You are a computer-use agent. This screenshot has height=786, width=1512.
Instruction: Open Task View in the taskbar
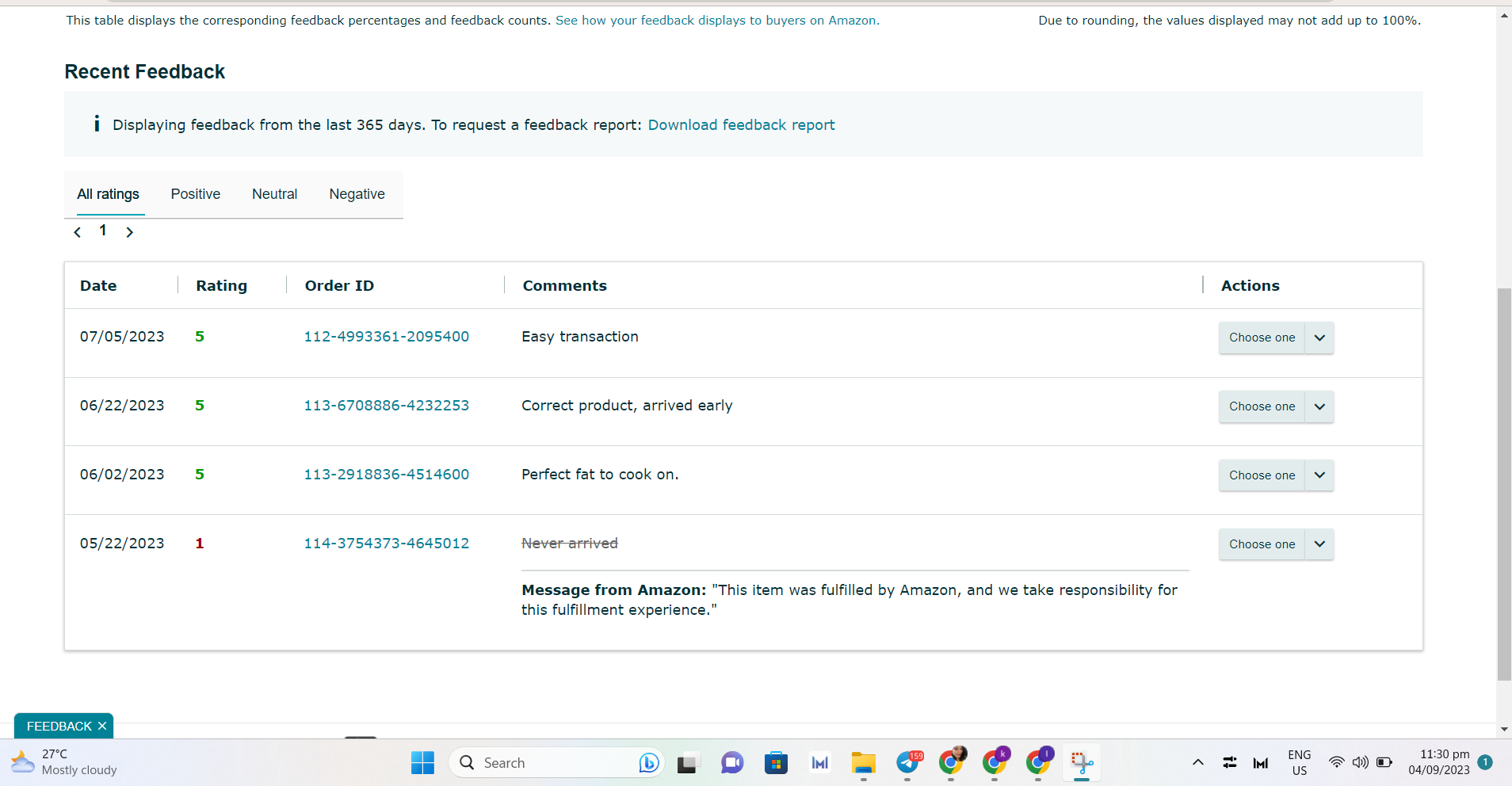coord(687,763)
